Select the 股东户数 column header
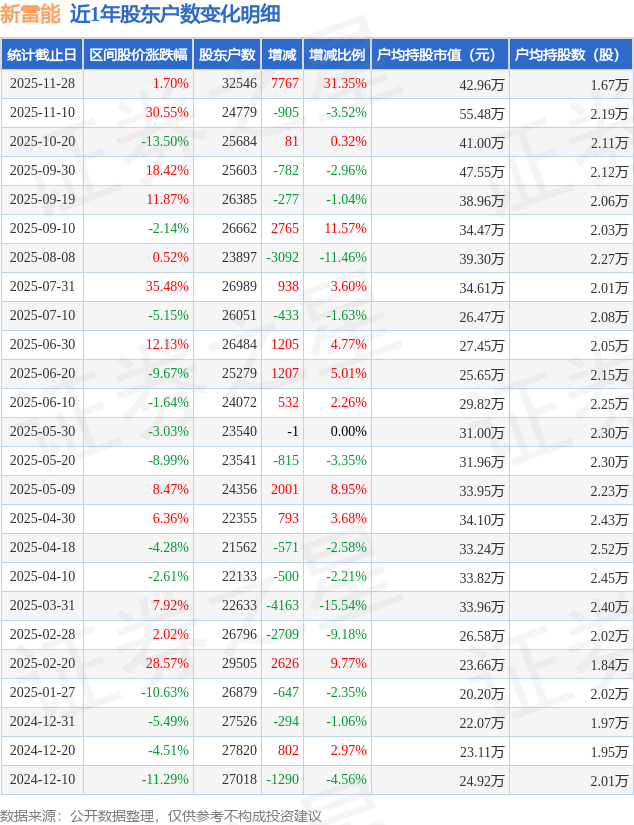The image size is (634, 825). 227,55
